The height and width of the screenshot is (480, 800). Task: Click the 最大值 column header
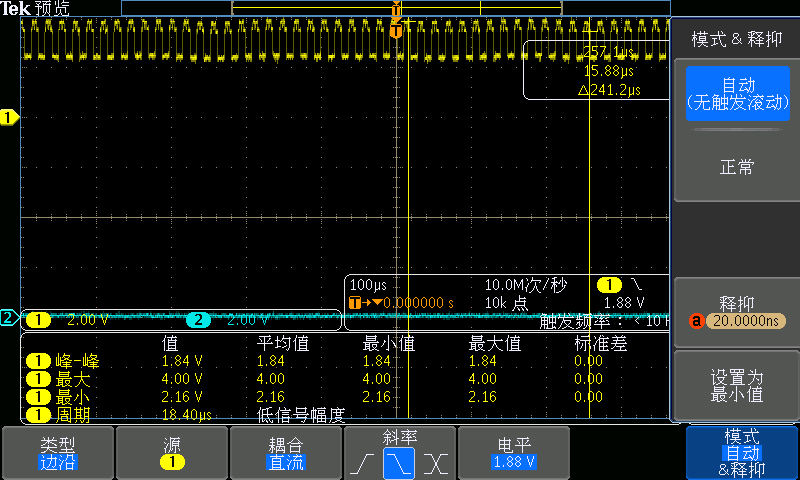495,343
